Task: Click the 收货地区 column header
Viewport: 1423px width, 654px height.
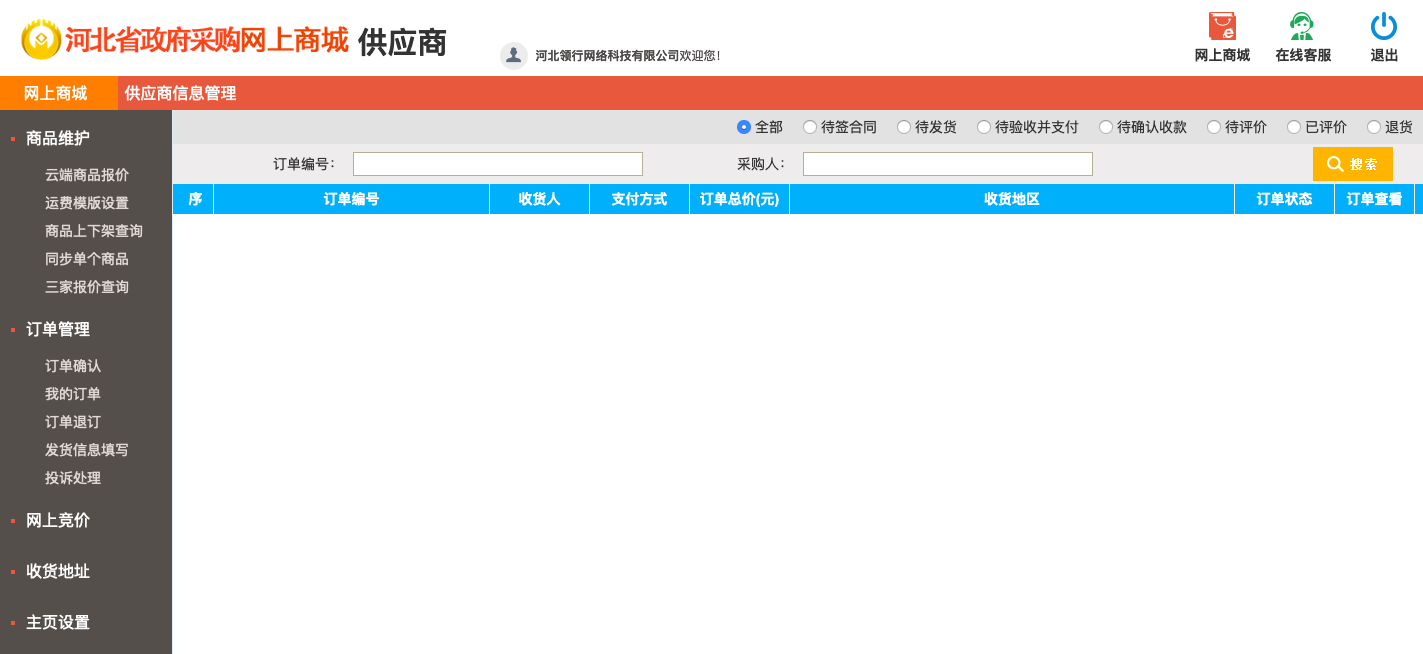Action: coord(1012,199)
